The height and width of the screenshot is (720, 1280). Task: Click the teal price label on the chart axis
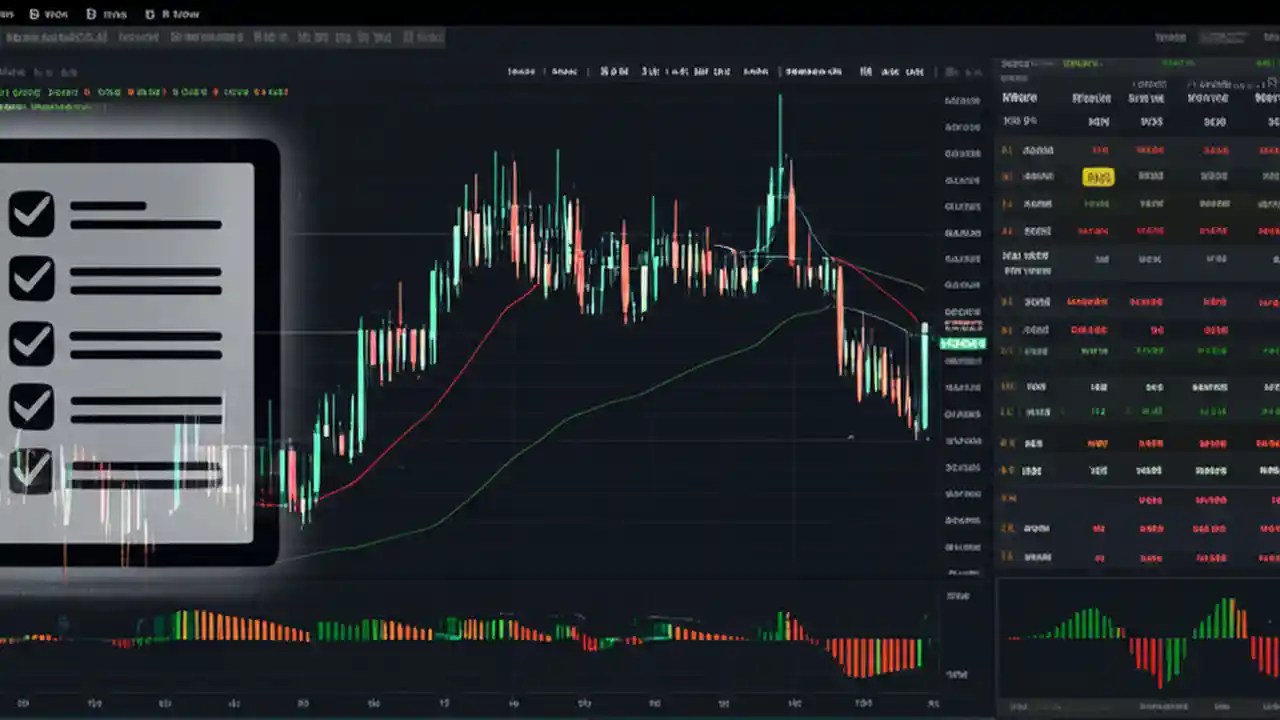(962, 343)
